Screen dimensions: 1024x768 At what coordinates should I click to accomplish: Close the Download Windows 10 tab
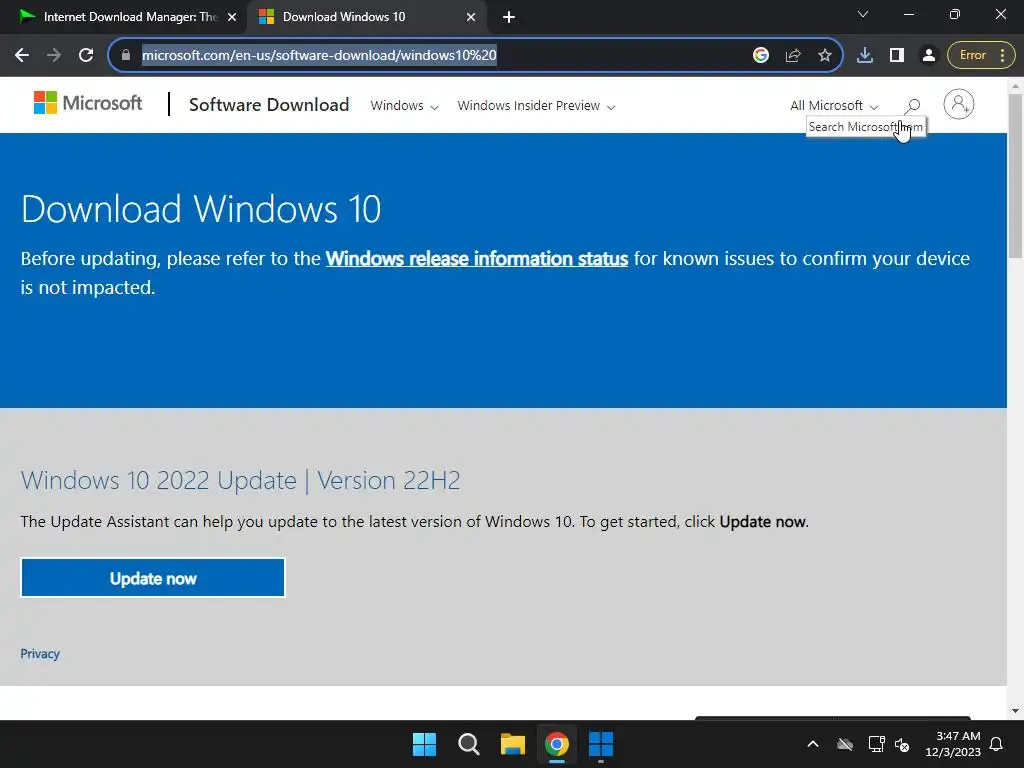(471, 18)
